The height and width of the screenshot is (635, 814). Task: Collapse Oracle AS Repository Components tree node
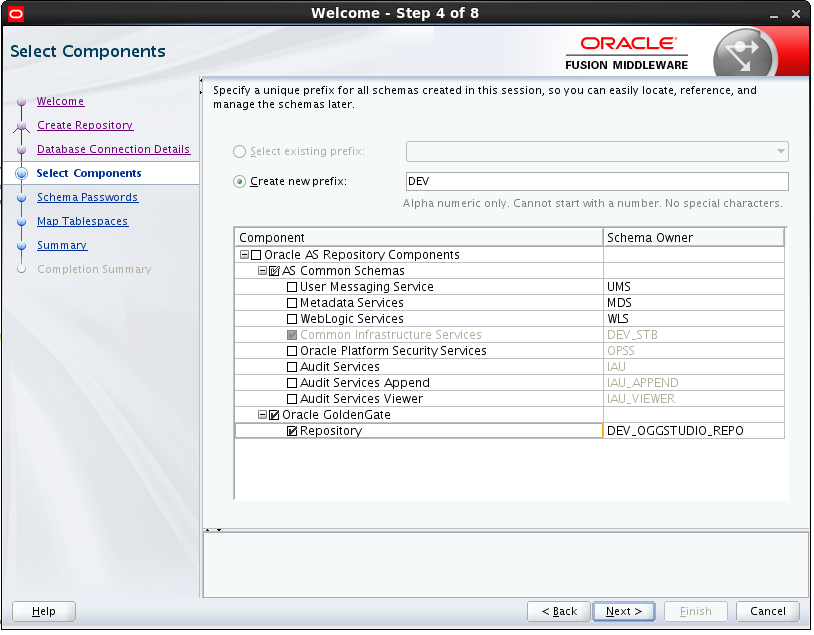tap(245, 255)
